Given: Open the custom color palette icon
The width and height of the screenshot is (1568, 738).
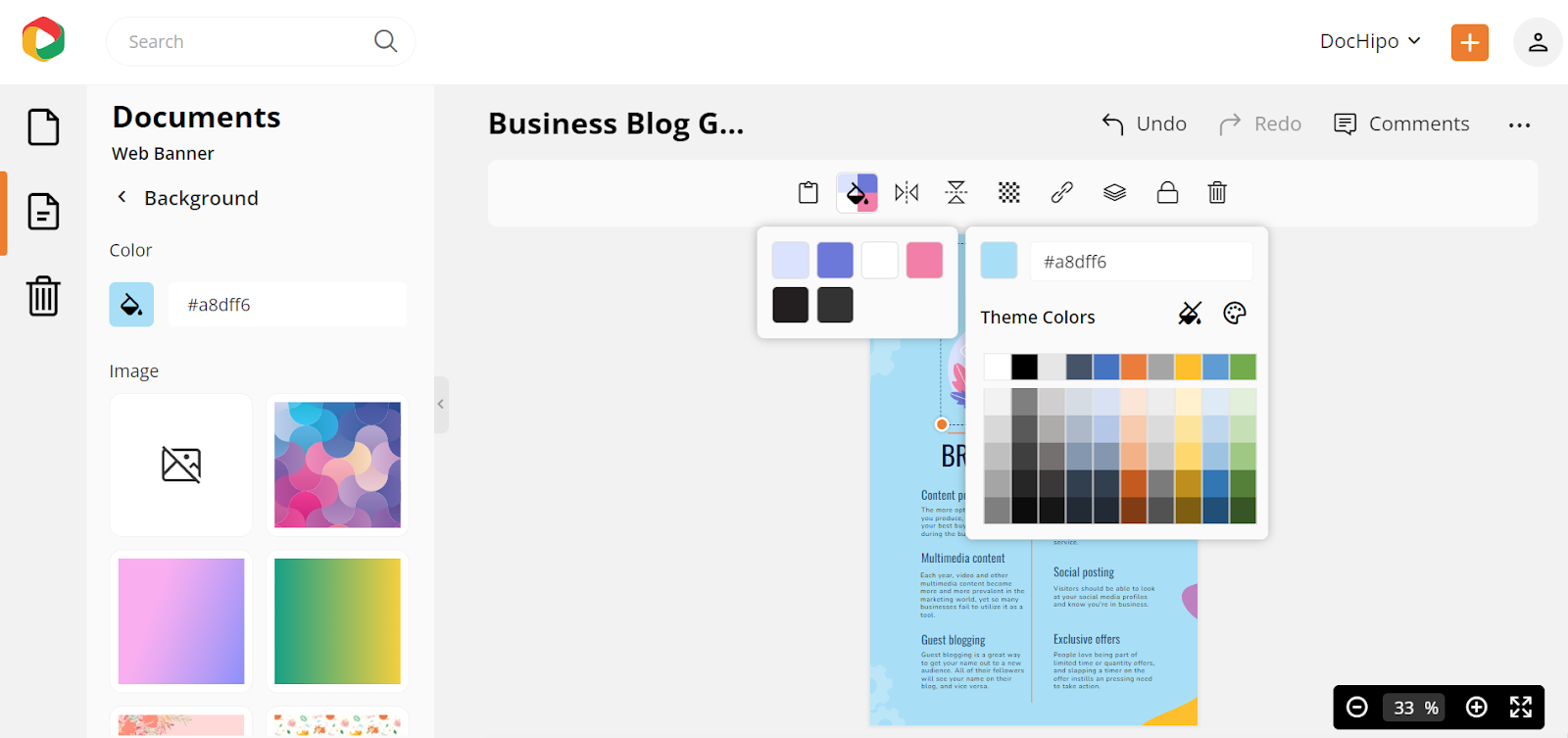Looking at the screenshot, I should click(x=1235, y=314).
